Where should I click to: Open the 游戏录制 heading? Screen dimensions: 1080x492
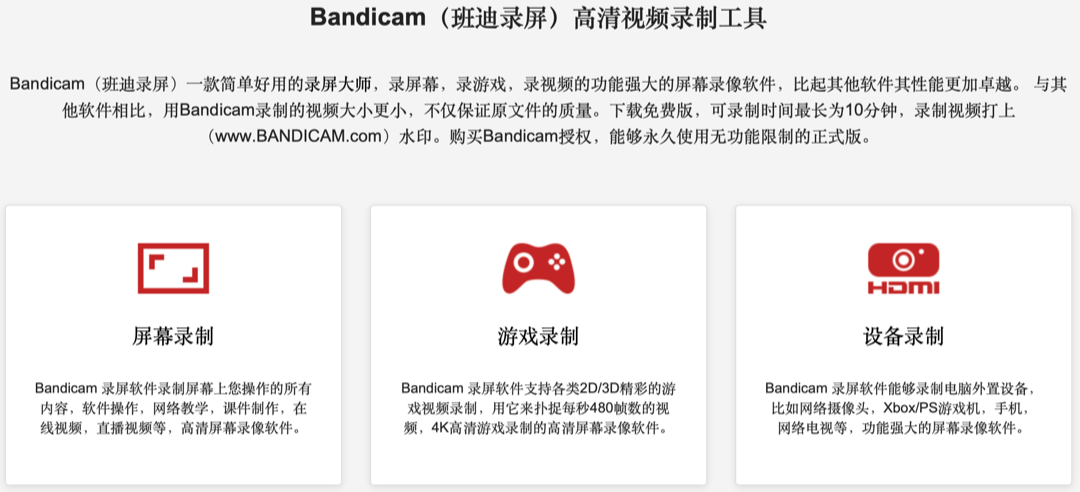[x=538, y=336]
